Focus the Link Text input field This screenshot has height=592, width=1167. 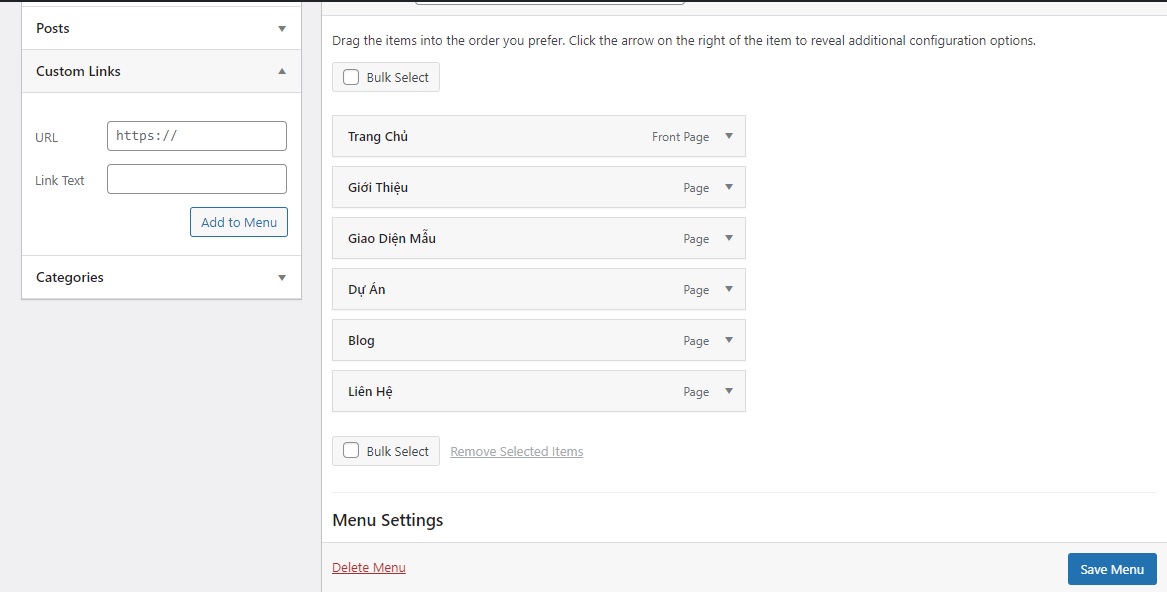[x=197, y=179]
